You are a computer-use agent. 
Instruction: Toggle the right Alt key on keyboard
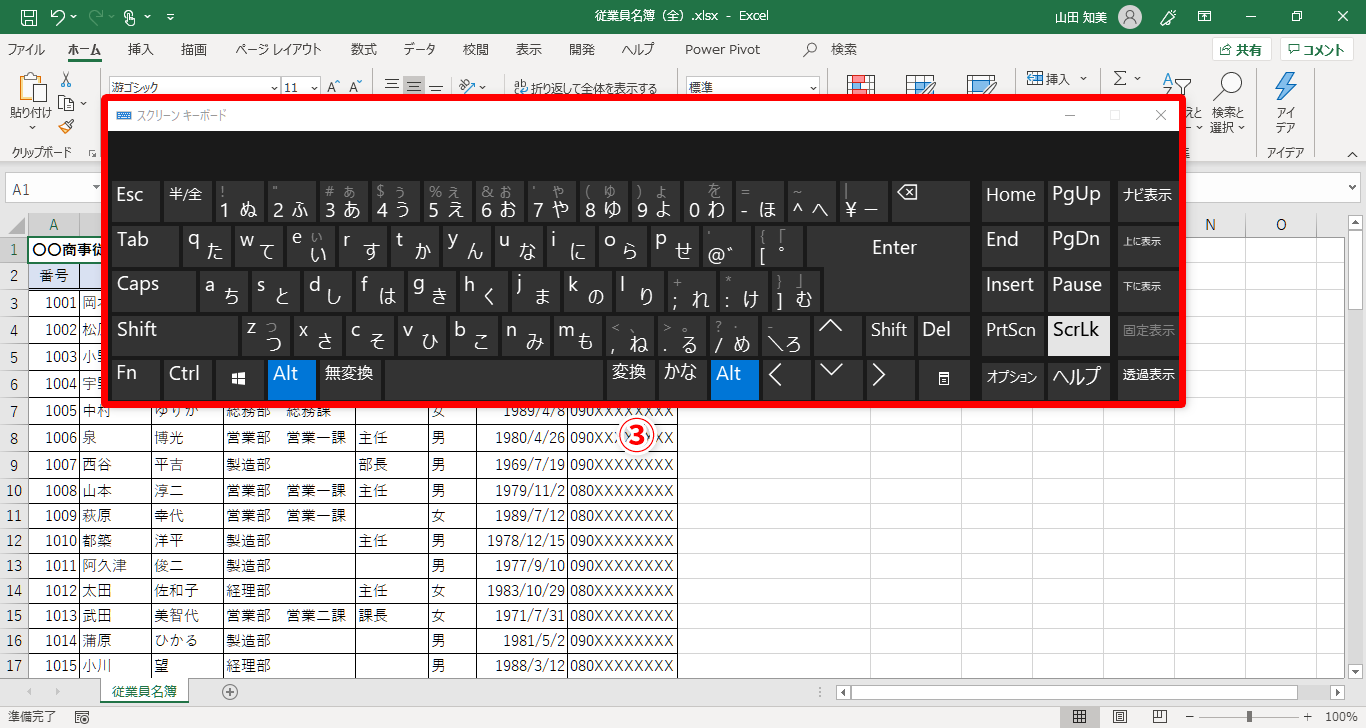[x=735, y=379]
